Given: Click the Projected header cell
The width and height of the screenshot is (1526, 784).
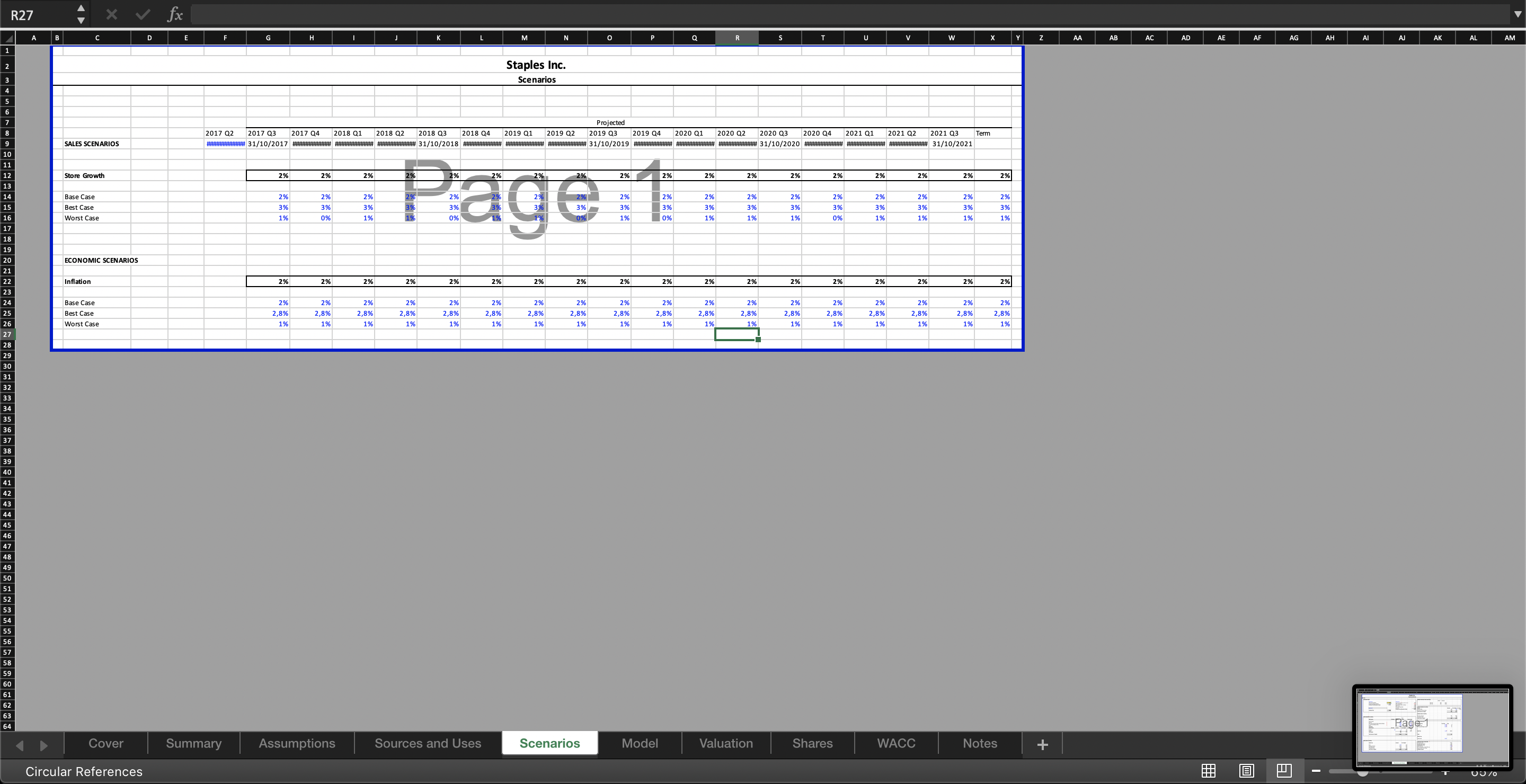Looking at the screenshot, I should point(610,122).
